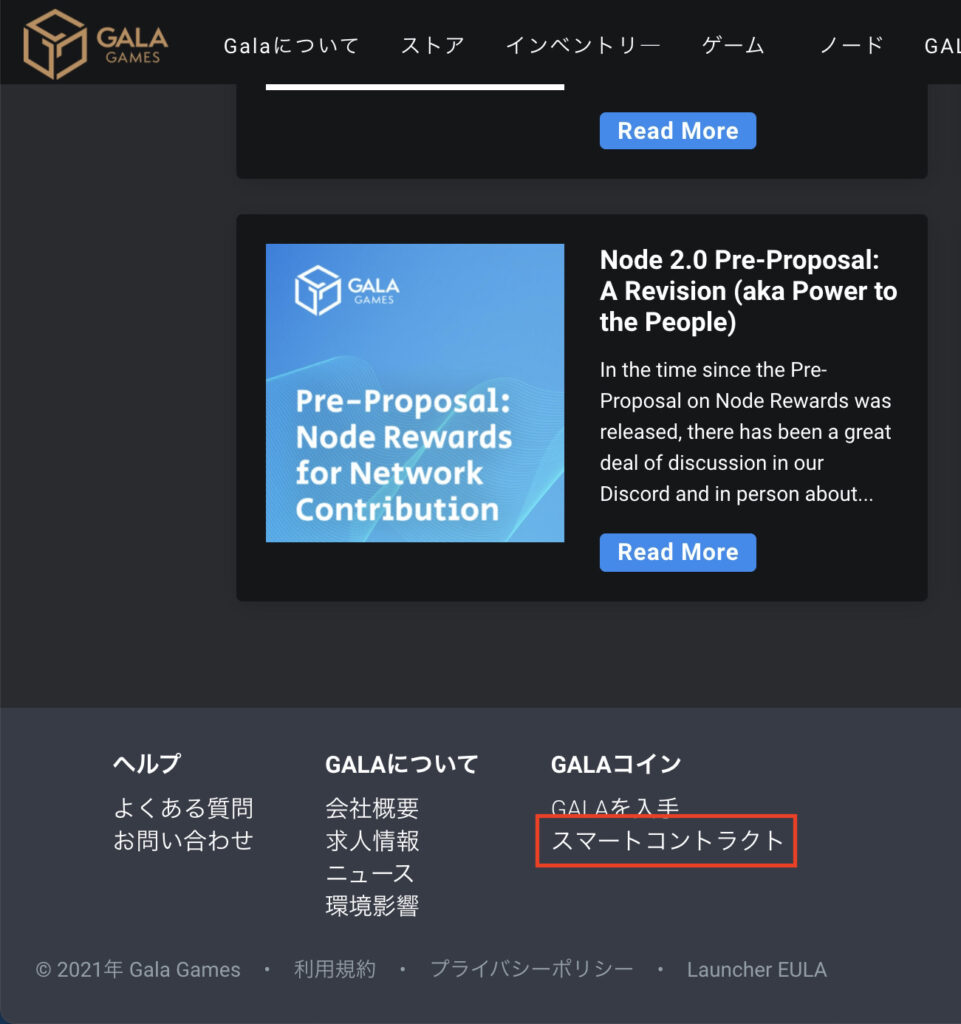
Task: Open 環境影響 footer link
Action: coord(372,906)
